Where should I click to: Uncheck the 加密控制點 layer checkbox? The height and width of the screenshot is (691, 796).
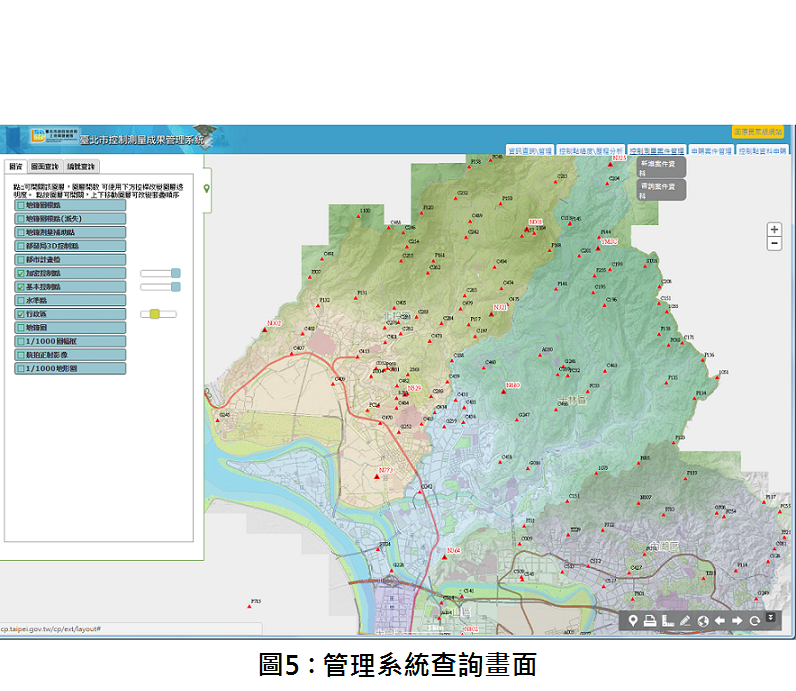(20, 273)
